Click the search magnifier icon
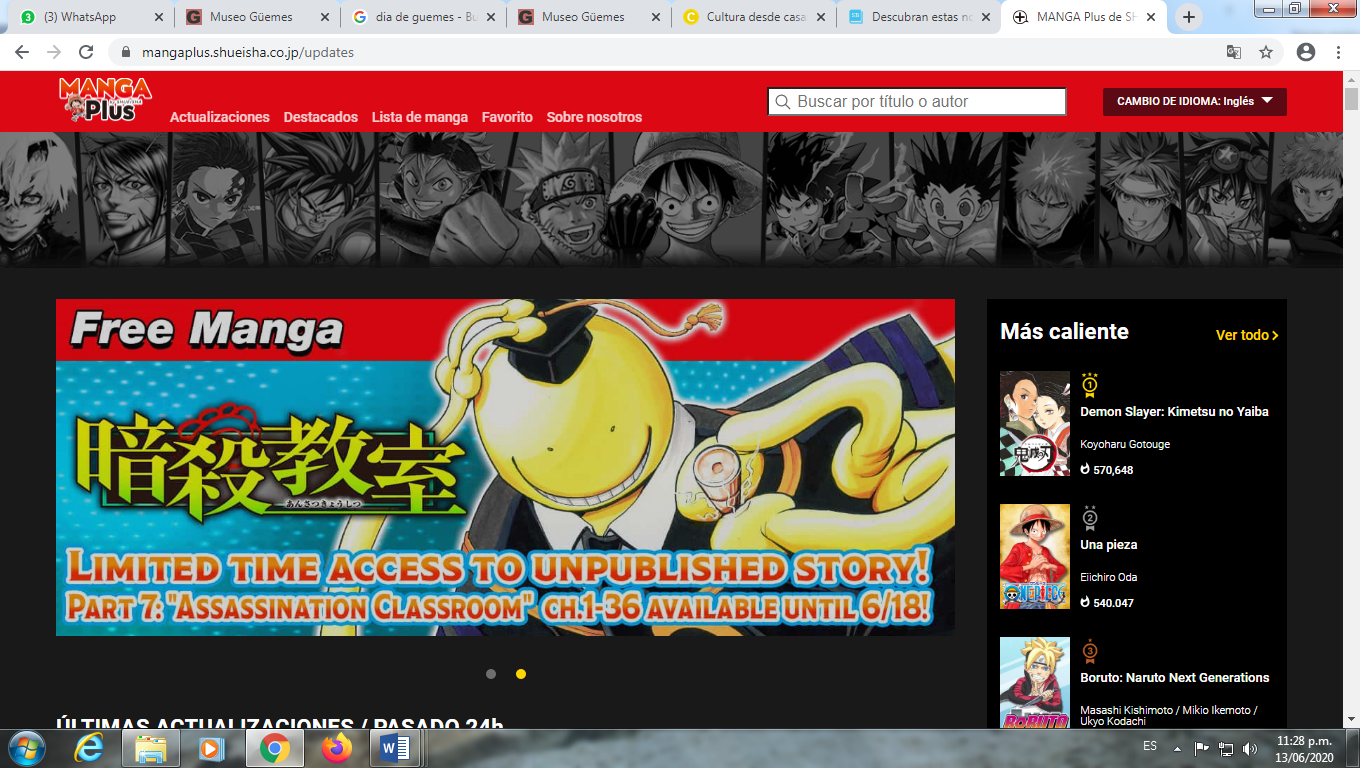 (782, 102)
